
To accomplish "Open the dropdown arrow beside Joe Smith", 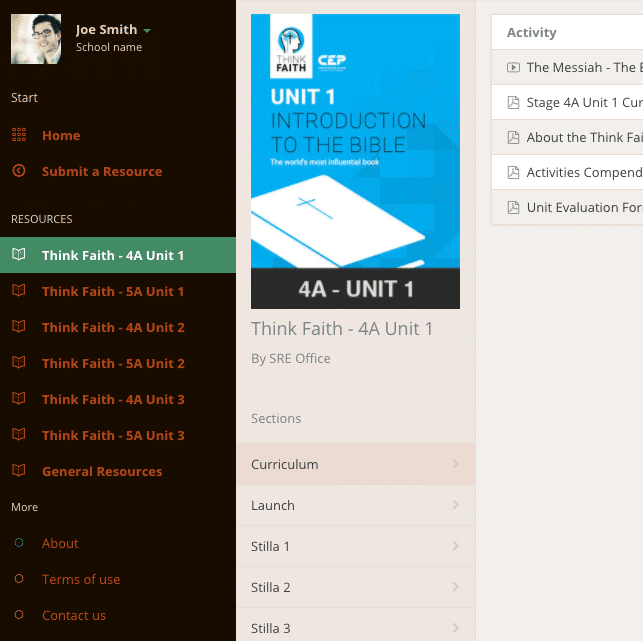I will pos(147,30).
